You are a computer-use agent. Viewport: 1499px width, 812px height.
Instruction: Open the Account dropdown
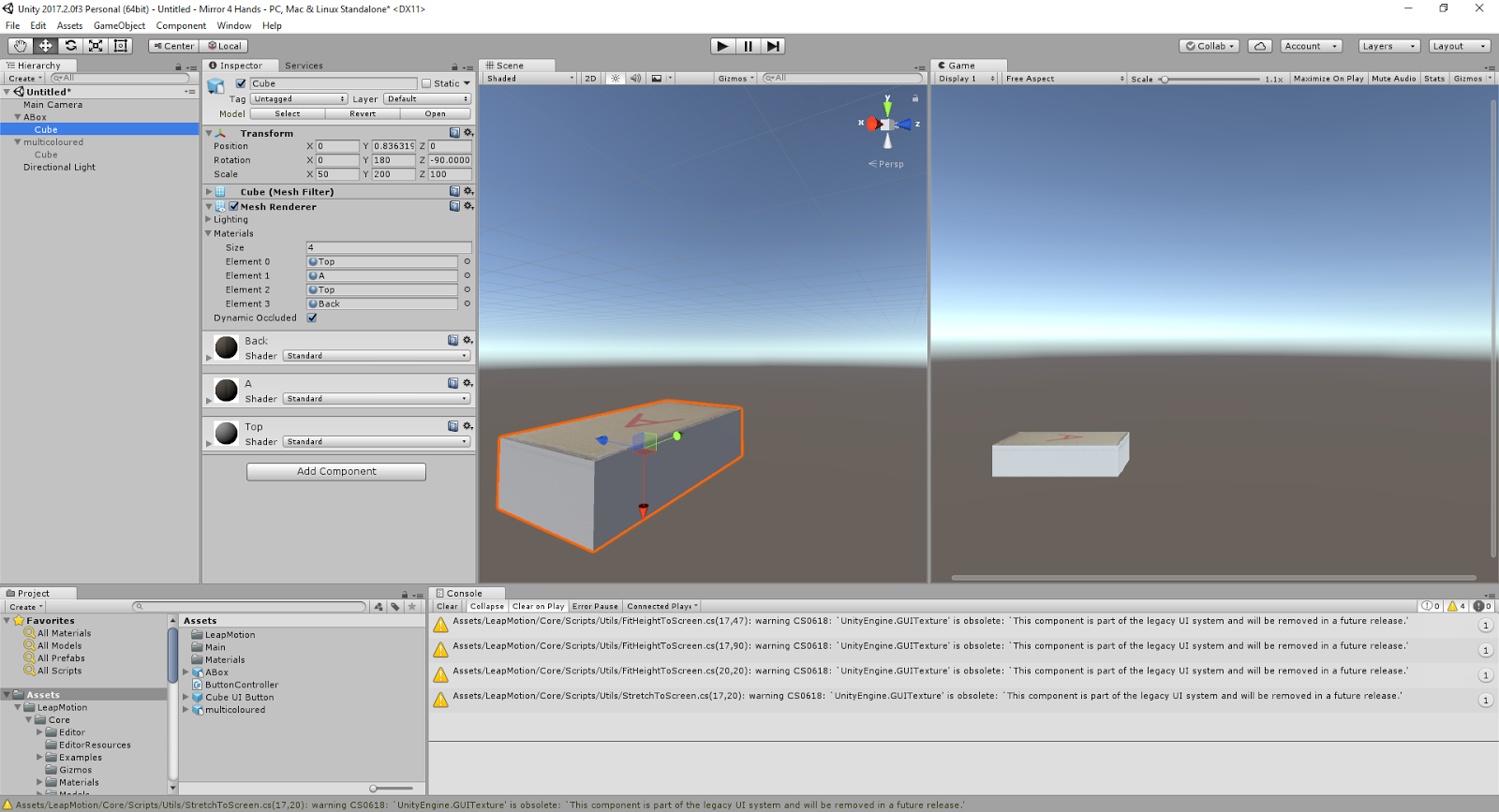click(x=1311, y=46)
